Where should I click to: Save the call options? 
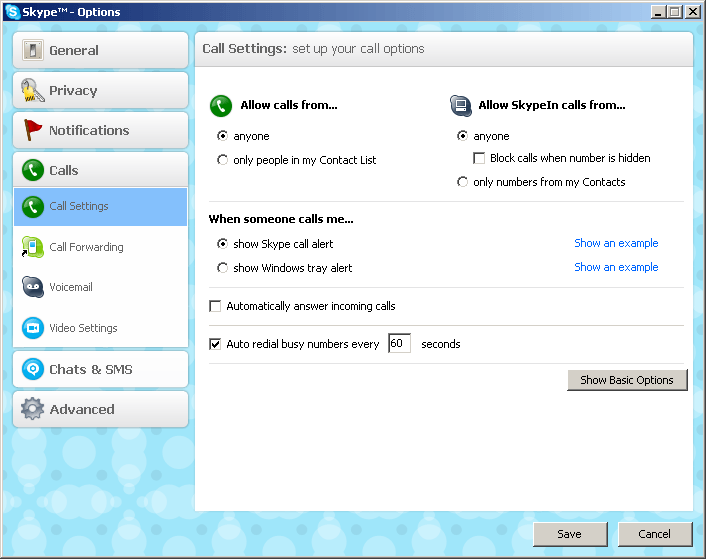tap(570, 534)
